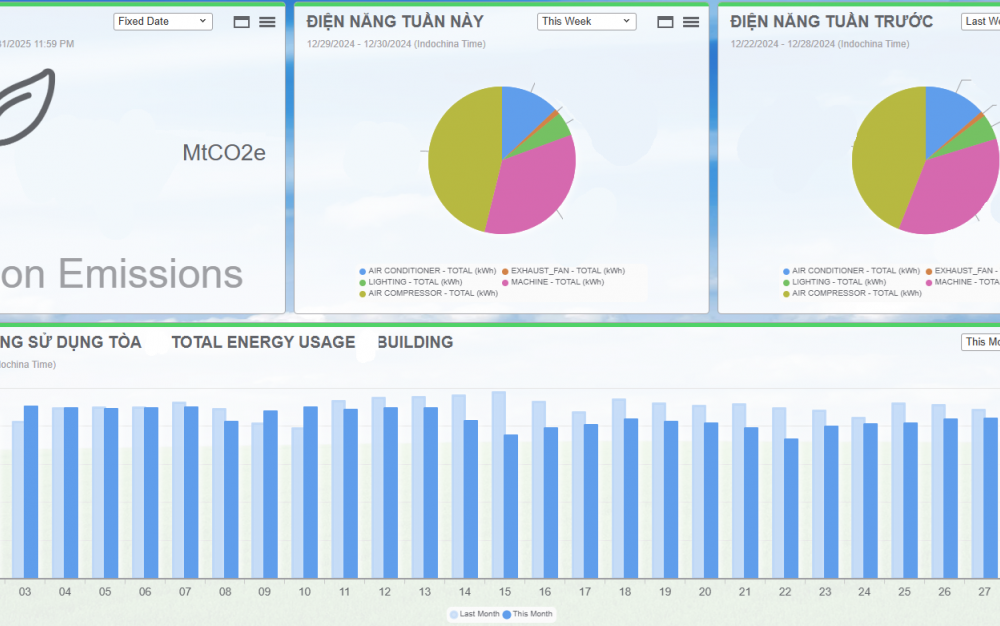Open period dropdown in Total Energy Usage panel
This screenshot has width=1000, height=626.
coord(981,342)
